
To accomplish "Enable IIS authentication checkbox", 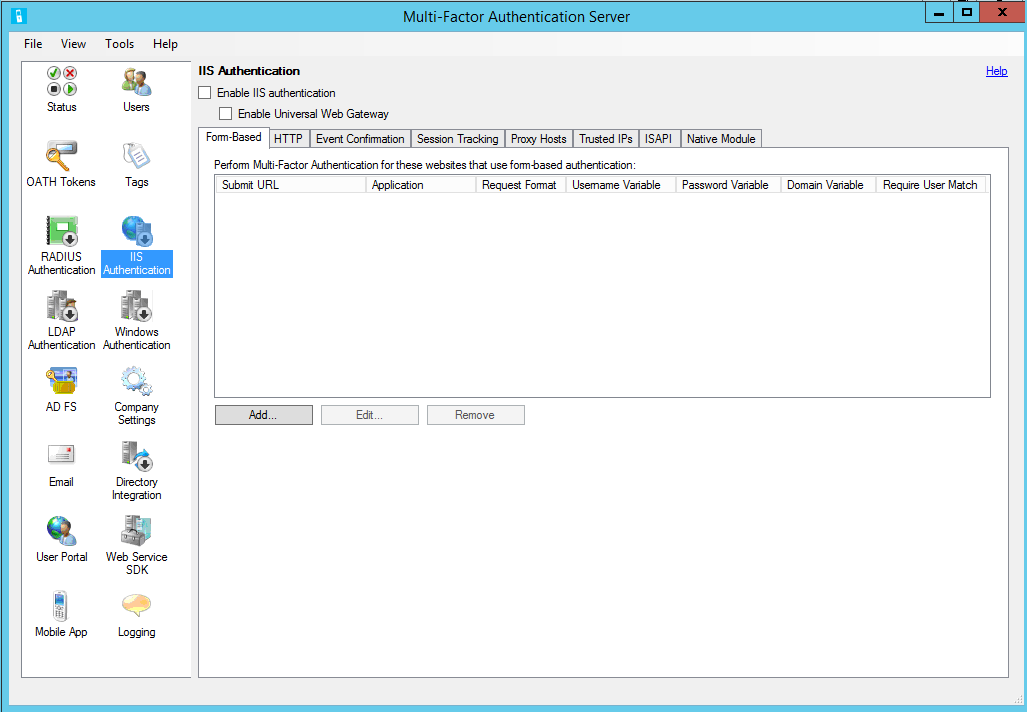I will tap(205, 93).
